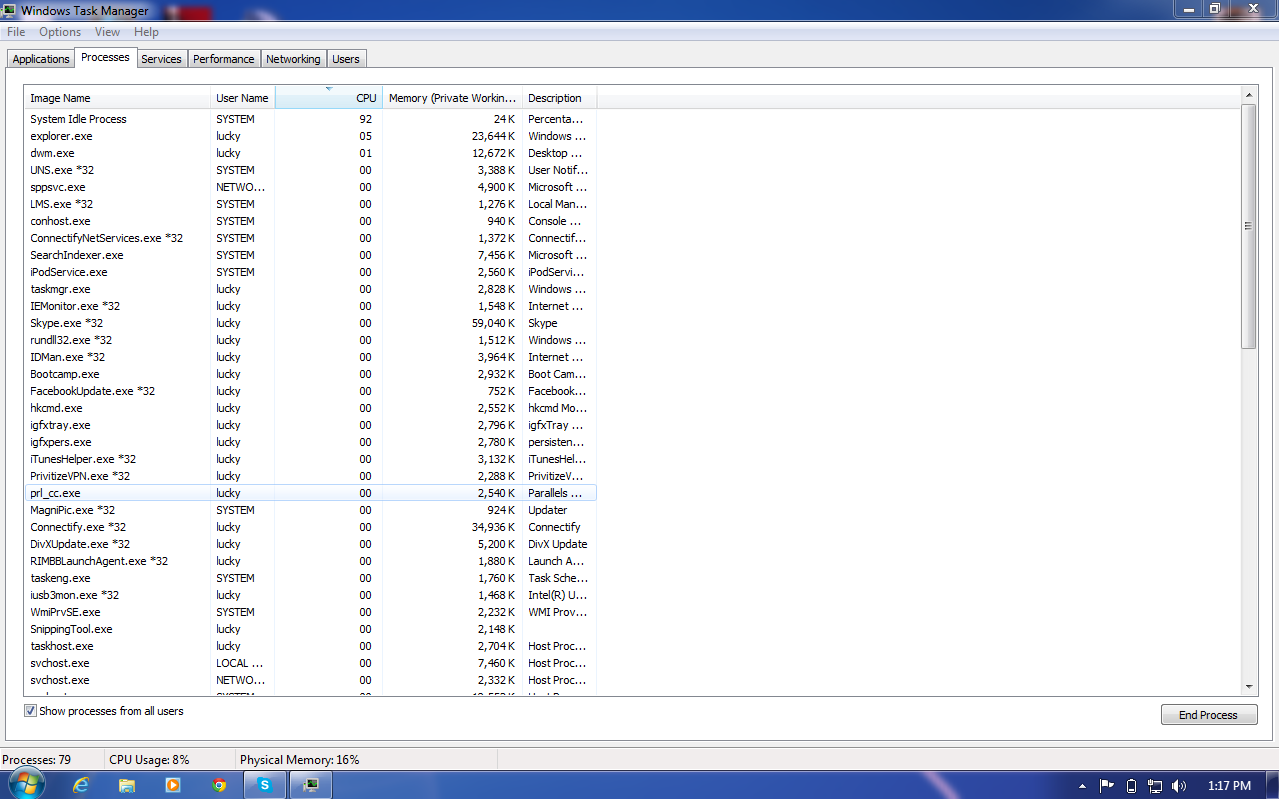Switch to the Performance tab

pos(224,59)
